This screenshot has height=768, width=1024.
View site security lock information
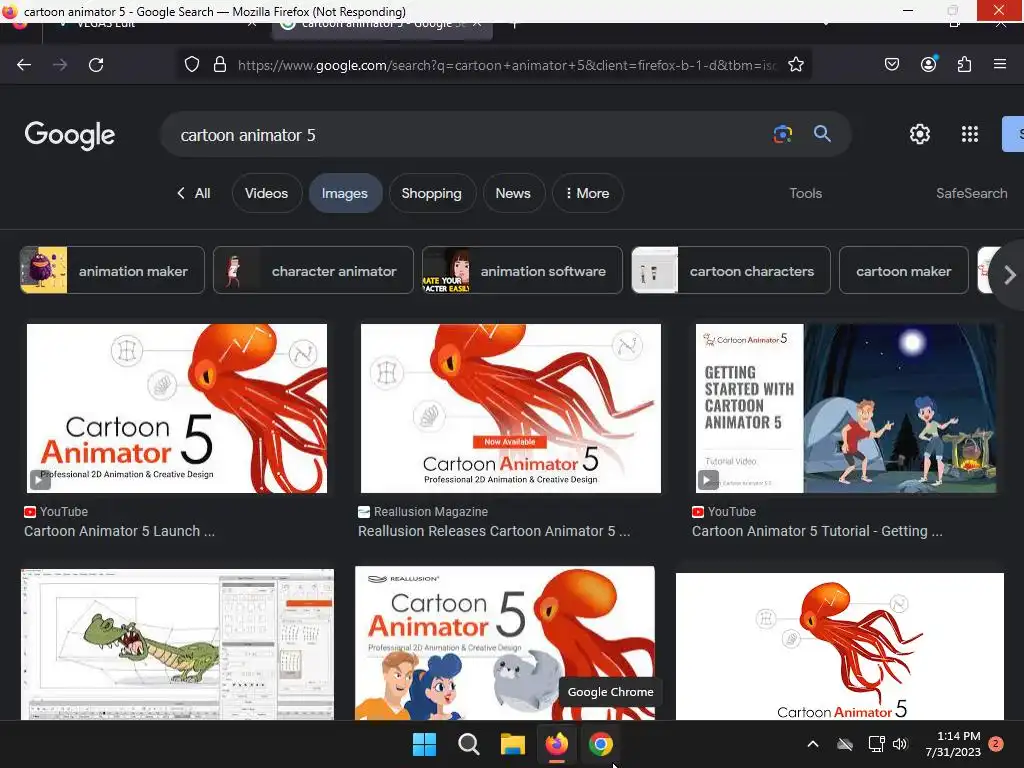point(220,64)
